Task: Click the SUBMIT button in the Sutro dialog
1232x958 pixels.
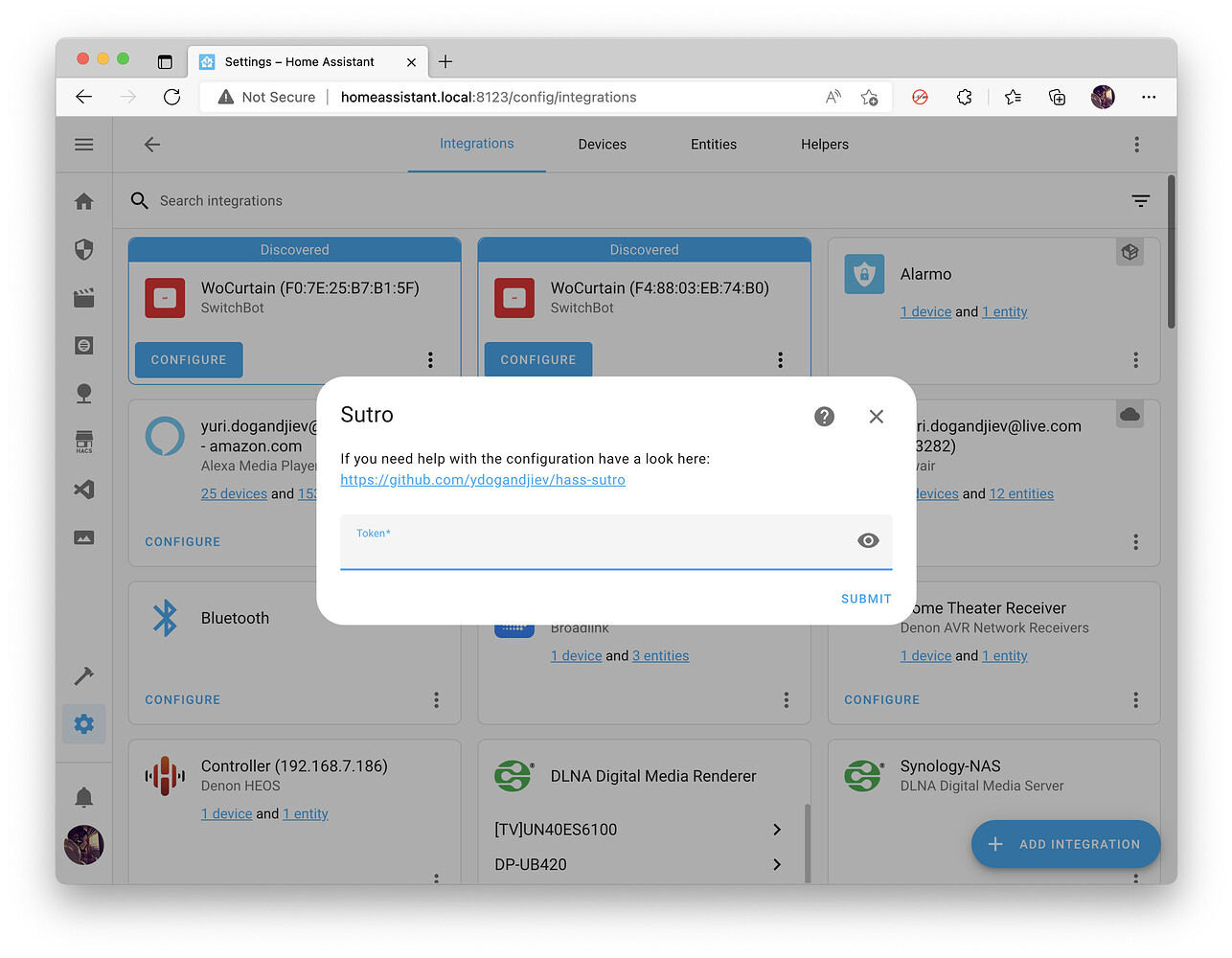Action: 865,598
